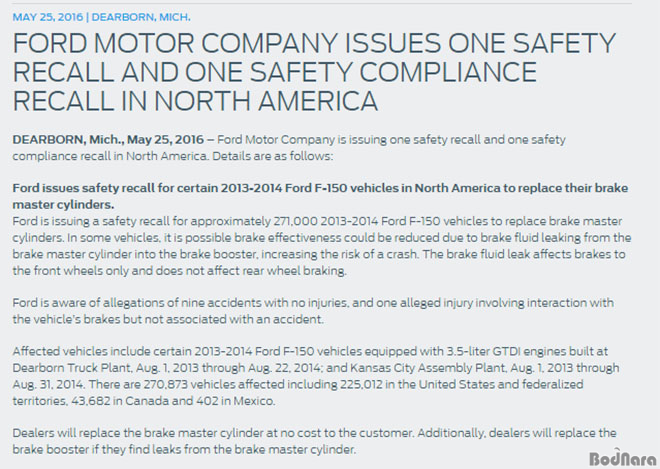
Task: Click the BodNara watermark logo
Action: click(623, 458)
